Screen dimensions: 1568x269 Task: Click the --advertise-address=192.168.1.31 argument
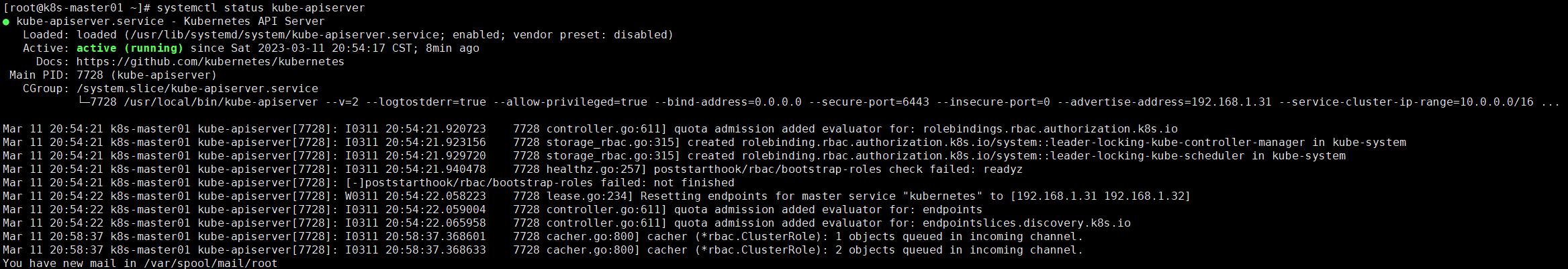pos(1164,102)
